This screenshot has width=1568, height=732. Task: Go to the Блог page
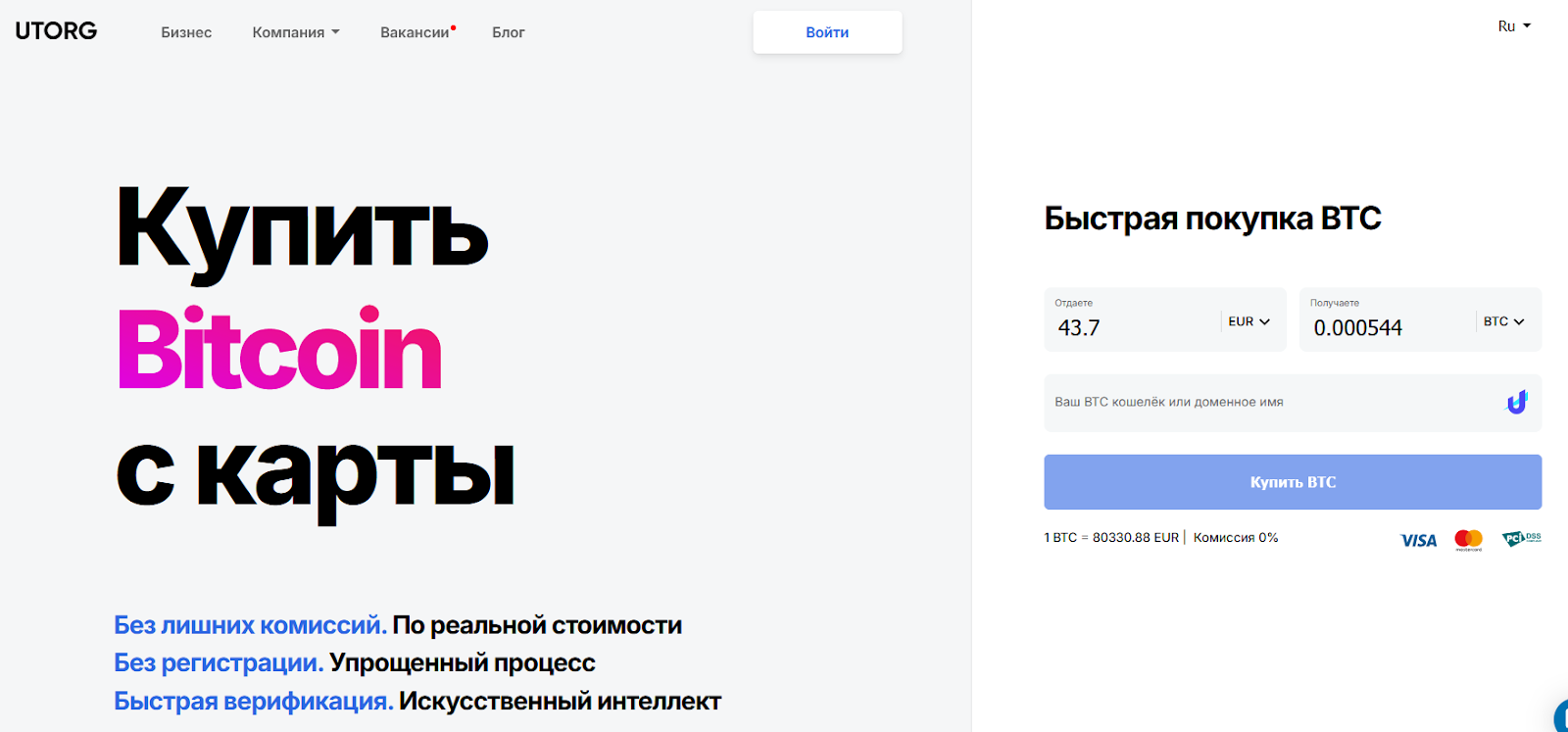click(509, 32)
